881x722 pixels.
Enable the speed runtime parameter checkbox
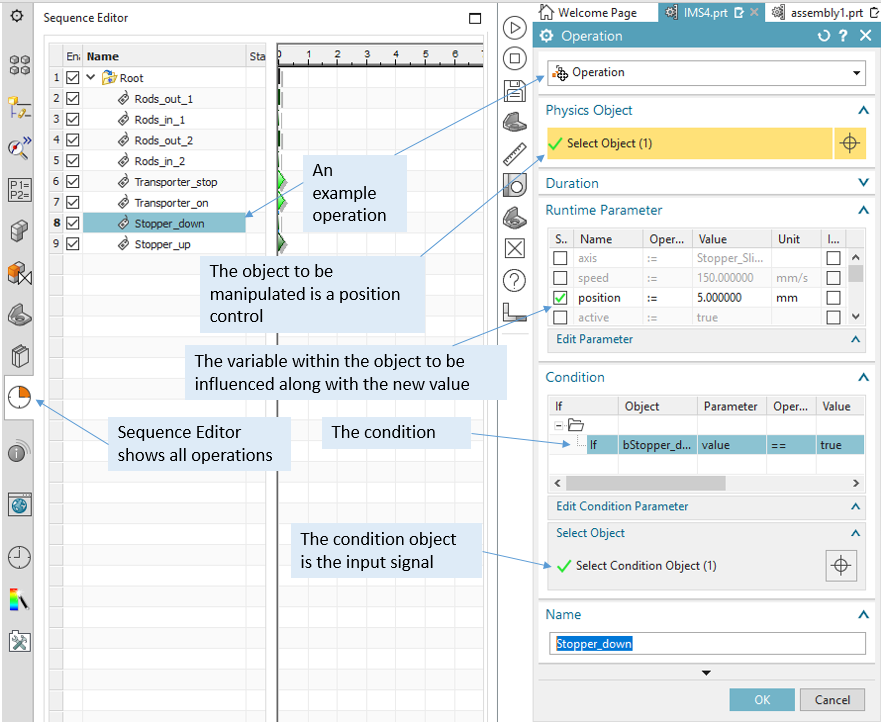click(560, 278)
